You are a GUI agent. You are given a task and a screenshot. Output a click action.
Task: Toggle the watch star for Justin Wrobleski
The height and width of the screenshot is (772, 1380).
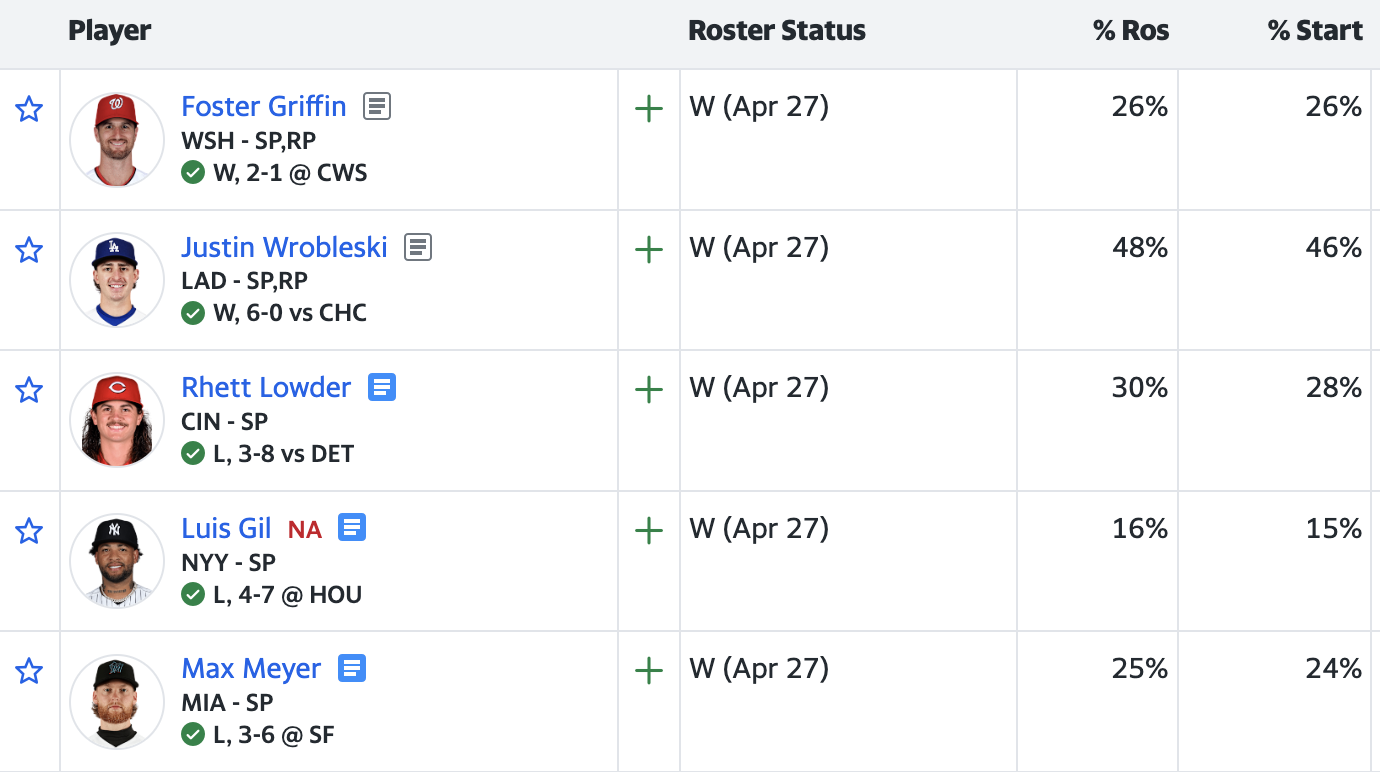(x=29, y=250)
